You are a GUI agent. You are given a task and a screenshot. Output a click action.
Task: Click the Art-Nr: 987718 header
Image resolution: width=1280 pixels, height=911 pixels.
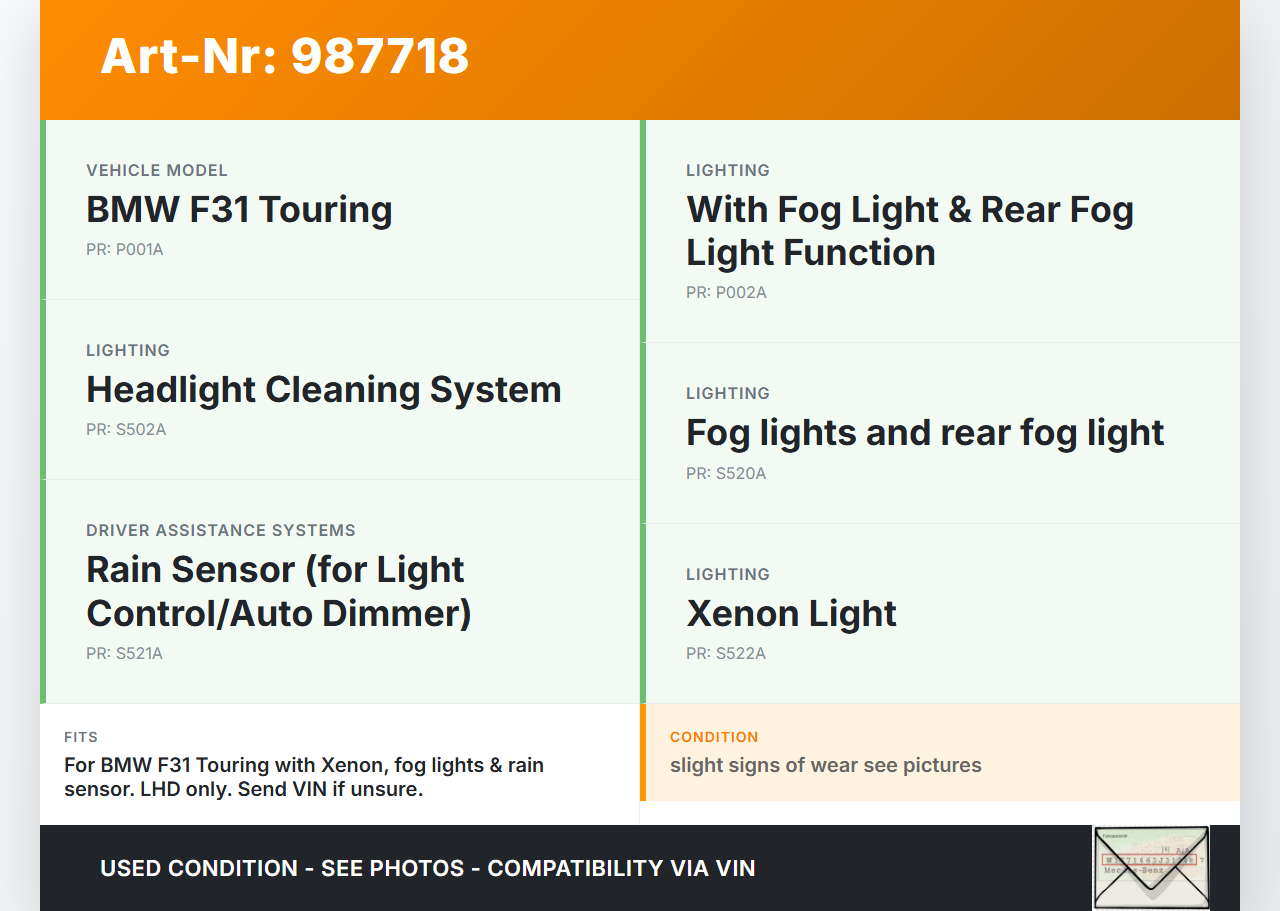pyautogui.click(x=285, y=56)
